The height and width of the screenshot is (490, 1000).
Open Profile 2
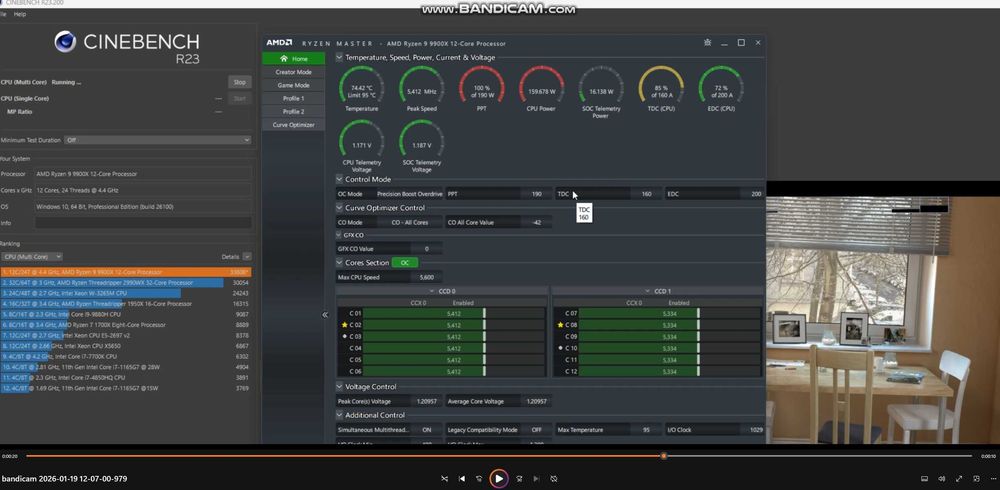(x=293, y=111)
